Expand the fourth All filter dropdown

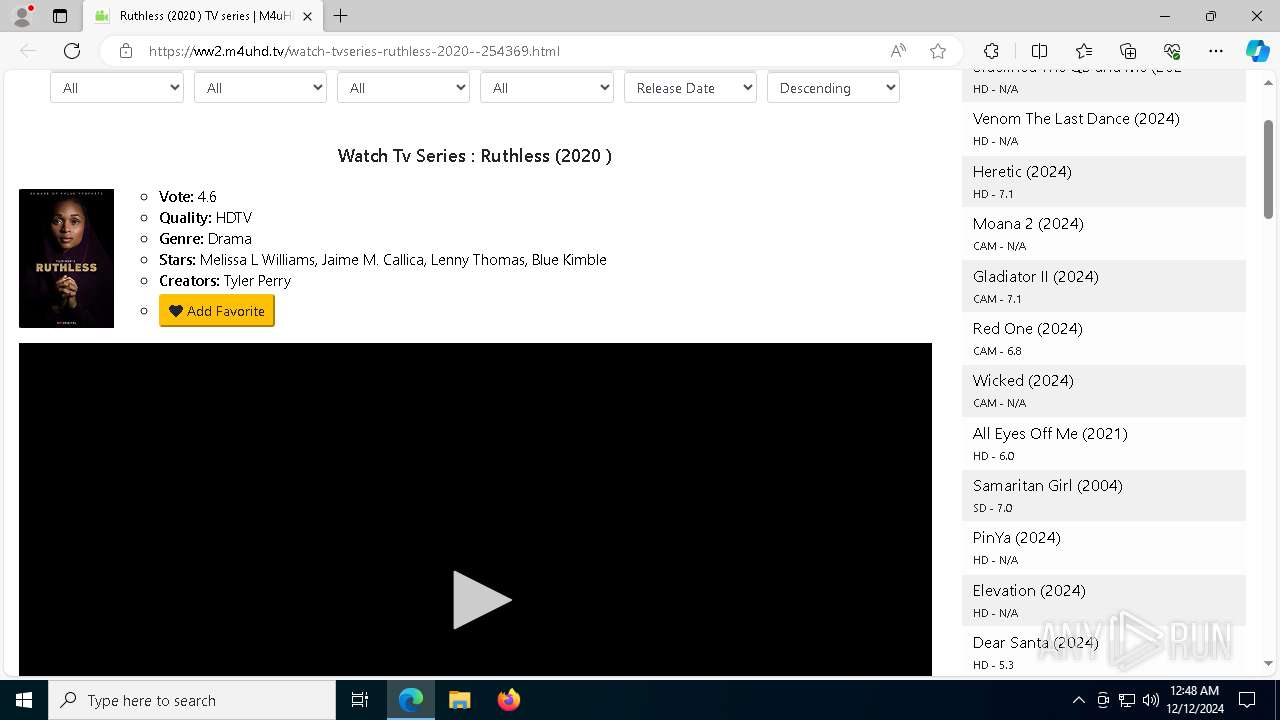pyautogui.click(x=547, y=88)
